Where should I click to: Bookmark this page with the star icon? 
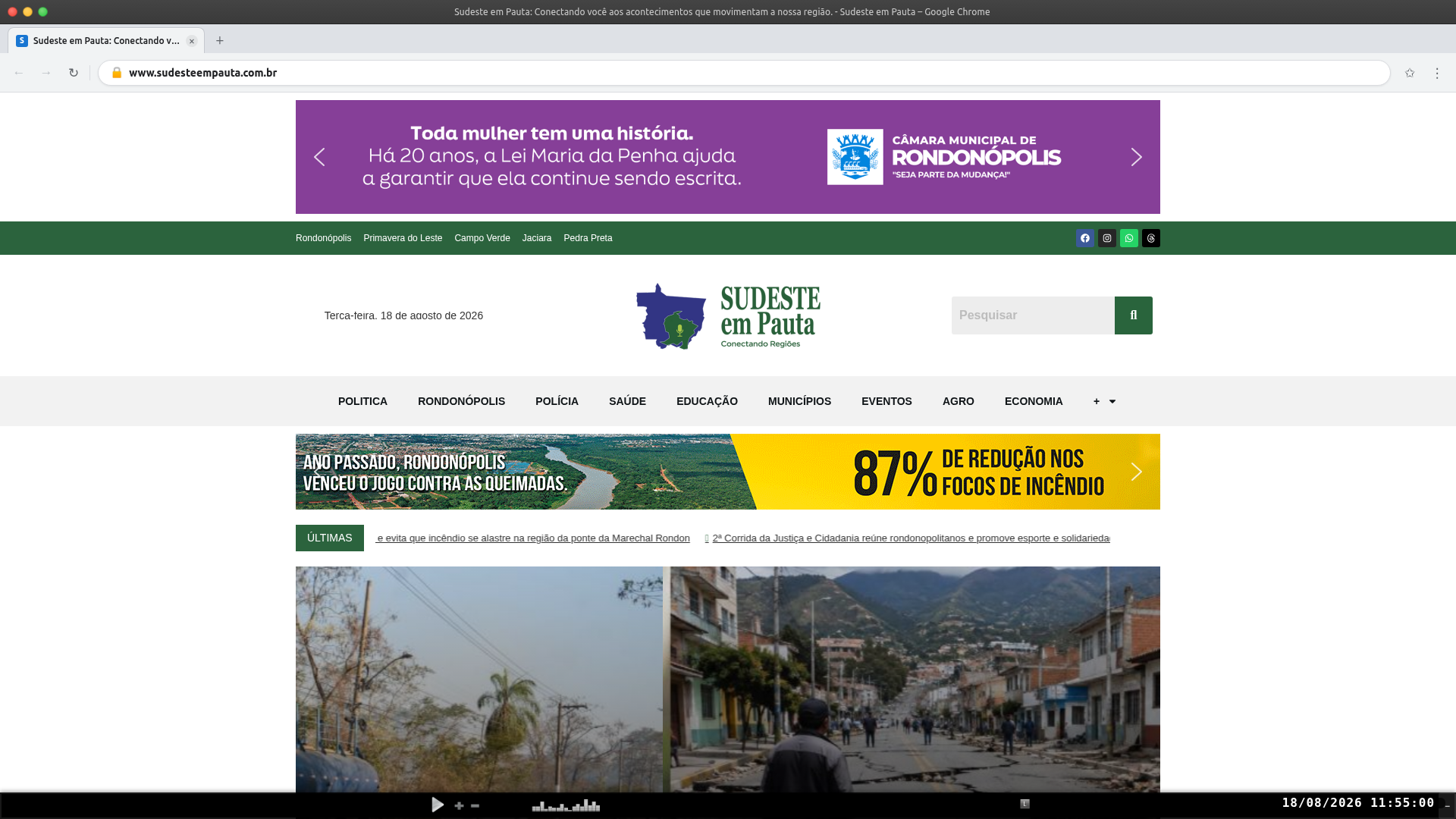pyautogui.click(x=1410, y=73)
